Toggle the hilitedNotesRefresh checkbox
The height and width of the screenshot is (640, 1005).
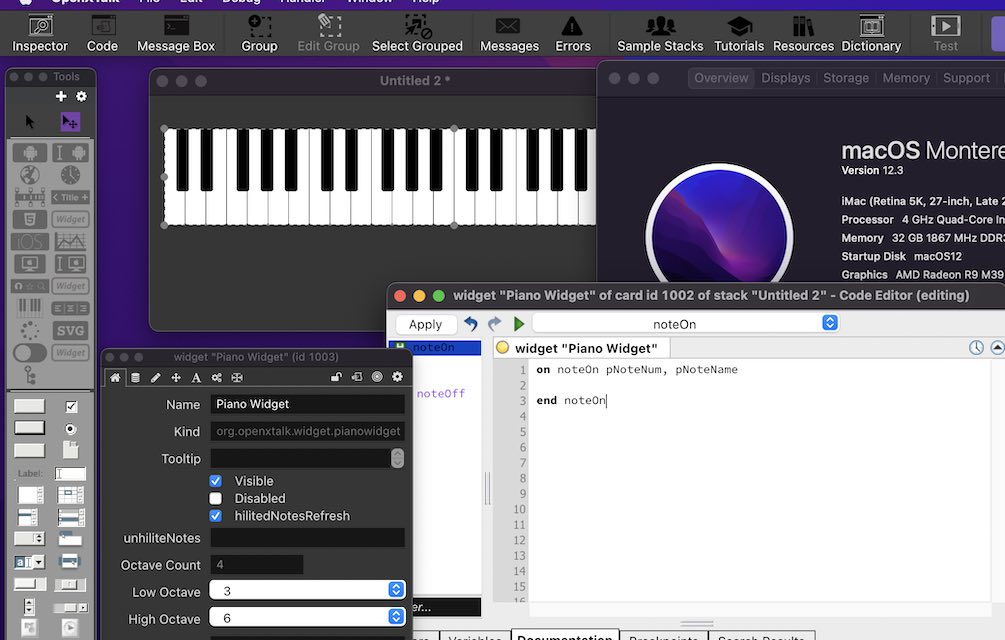[x=215, y=516]
